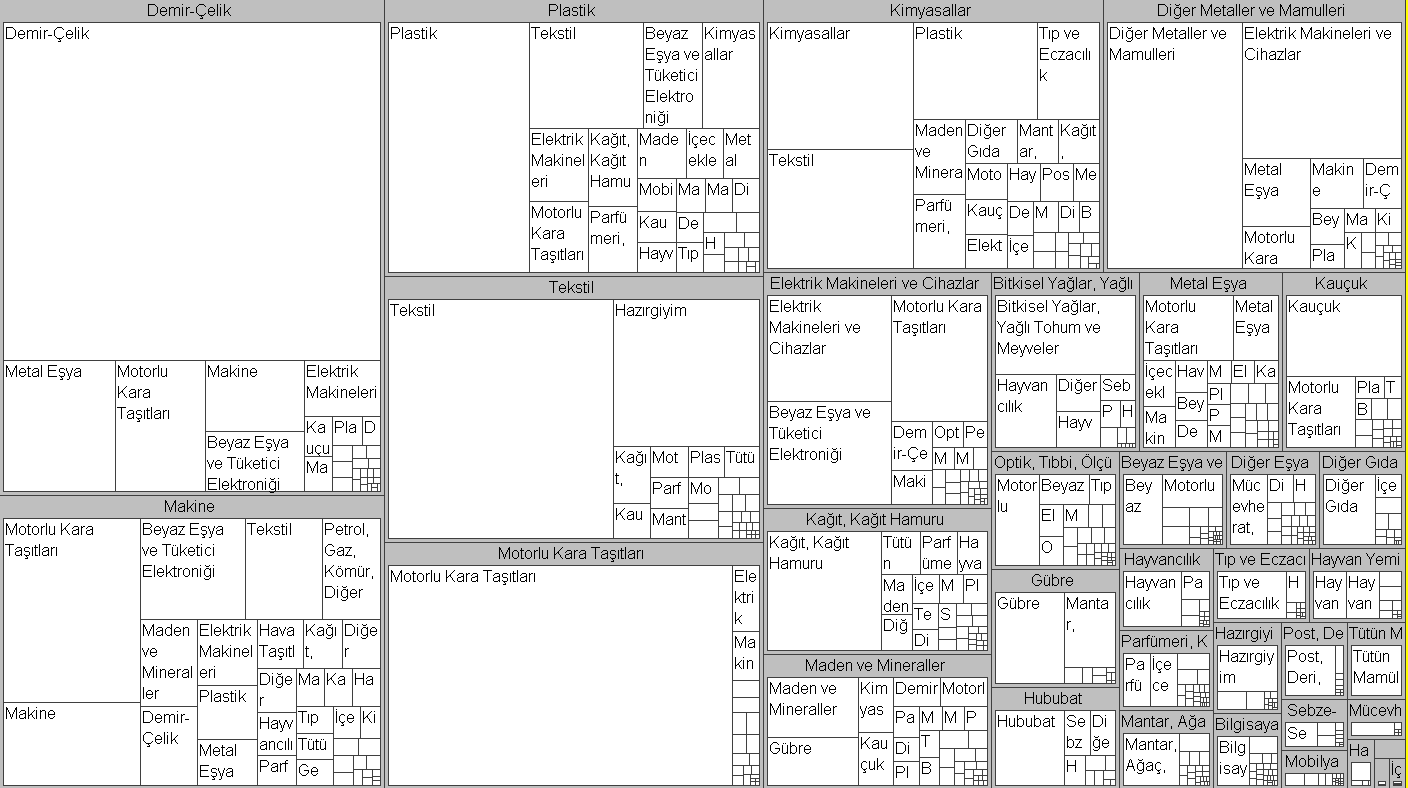Click Motorlu Kara Taşıtları group header
Image resolution: width=1408 pixels, height=788 pixels.
(572, 553)
